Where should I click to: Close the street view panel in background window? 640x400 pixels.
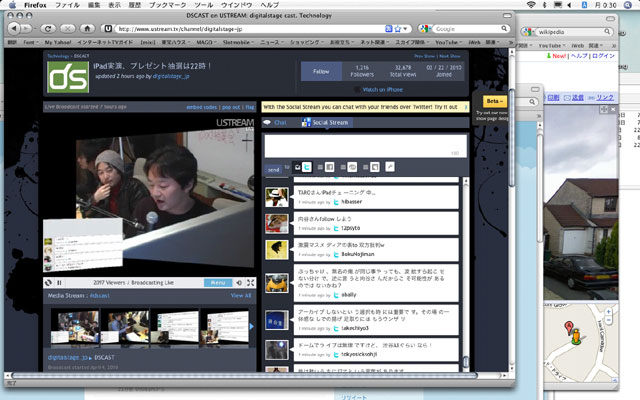[613, 109]
